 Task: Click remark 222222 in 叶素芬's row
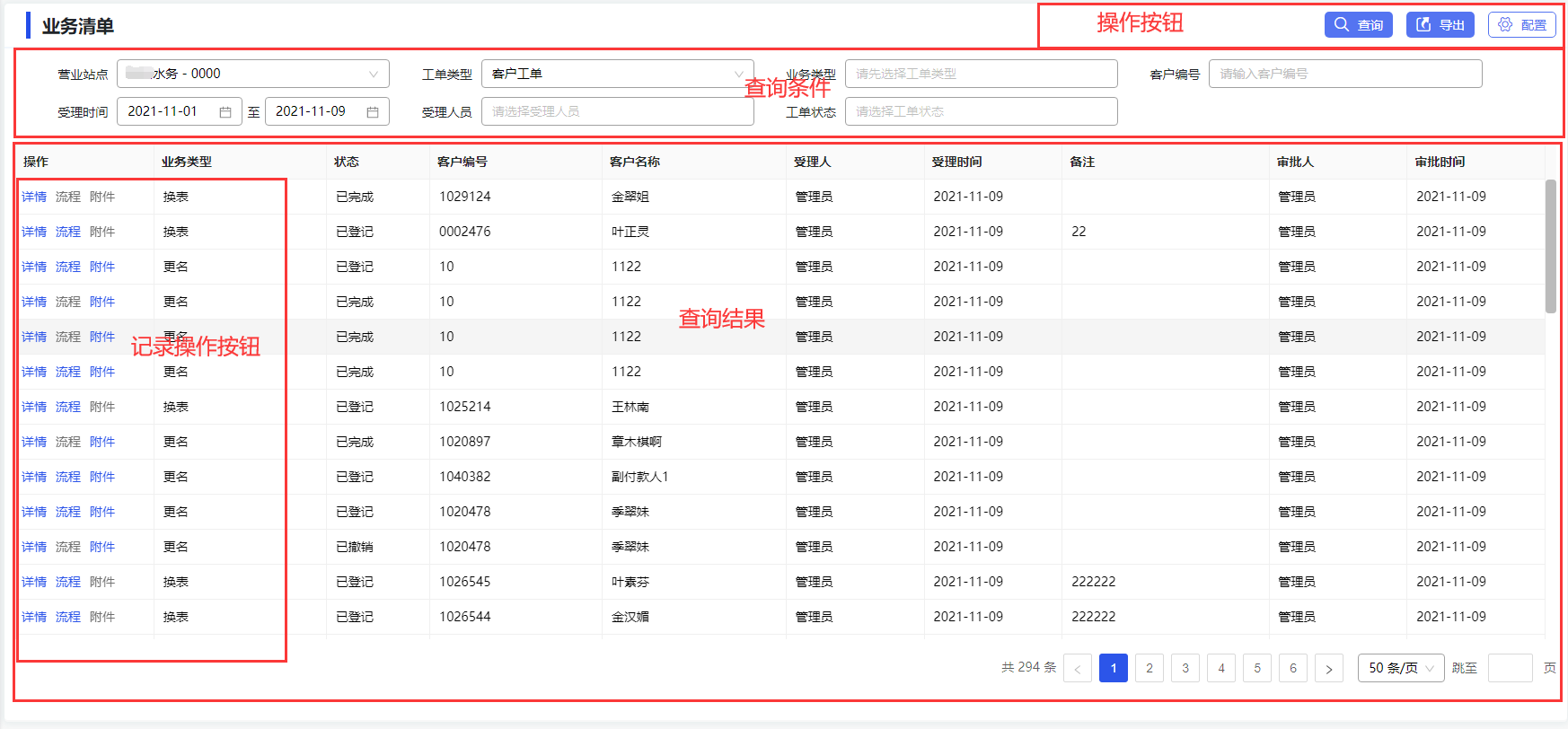pyautogui.click(x=1094, y=582)
